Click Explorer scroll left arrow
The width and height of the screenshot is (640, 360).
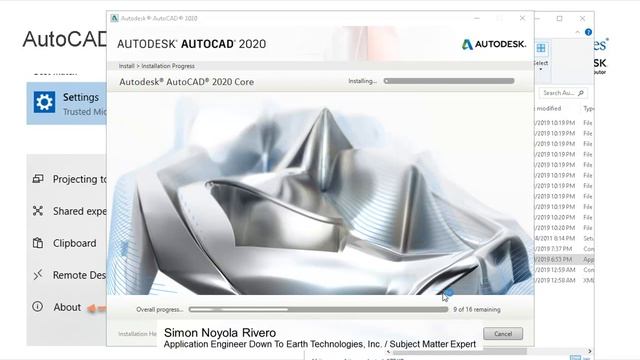coord(388,351)
